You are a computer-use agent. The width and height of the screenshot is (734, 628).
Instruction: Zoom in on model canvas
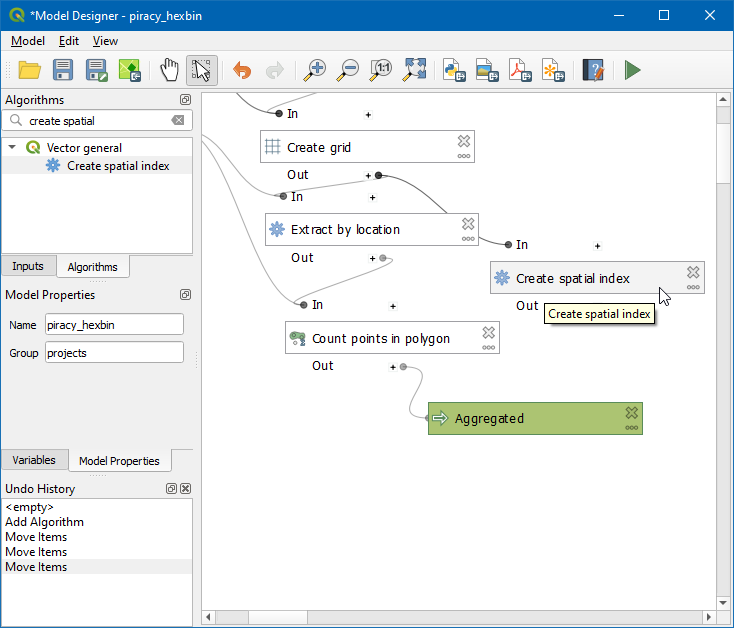(315, 70)
